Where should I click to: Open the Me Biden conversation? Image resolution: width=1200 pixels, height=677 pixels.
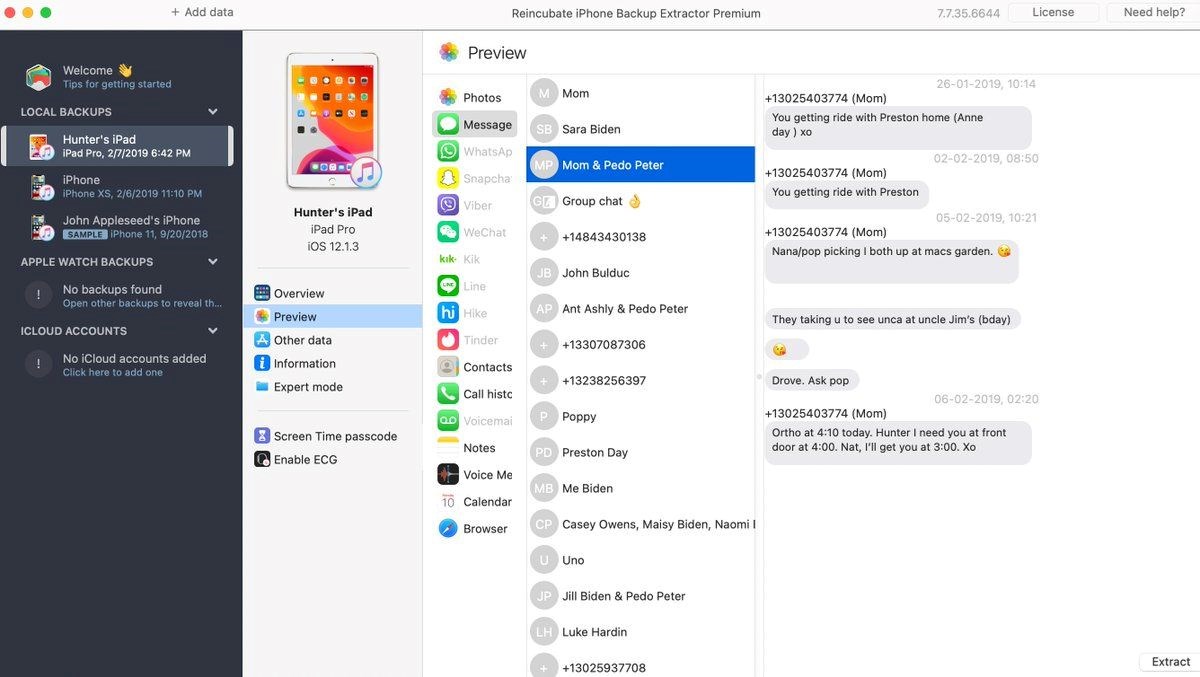click(641, 489)
